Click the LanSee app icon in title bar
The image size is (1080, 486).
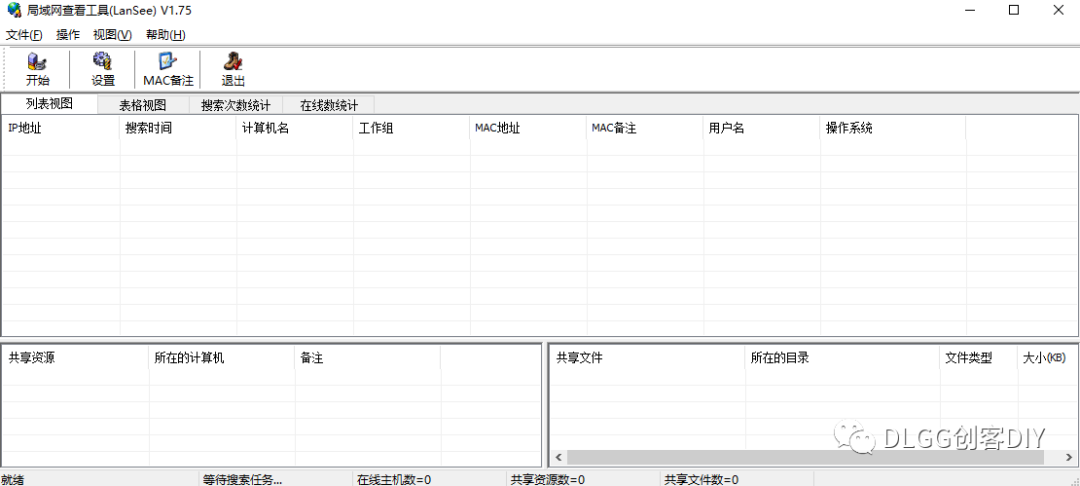14,10
